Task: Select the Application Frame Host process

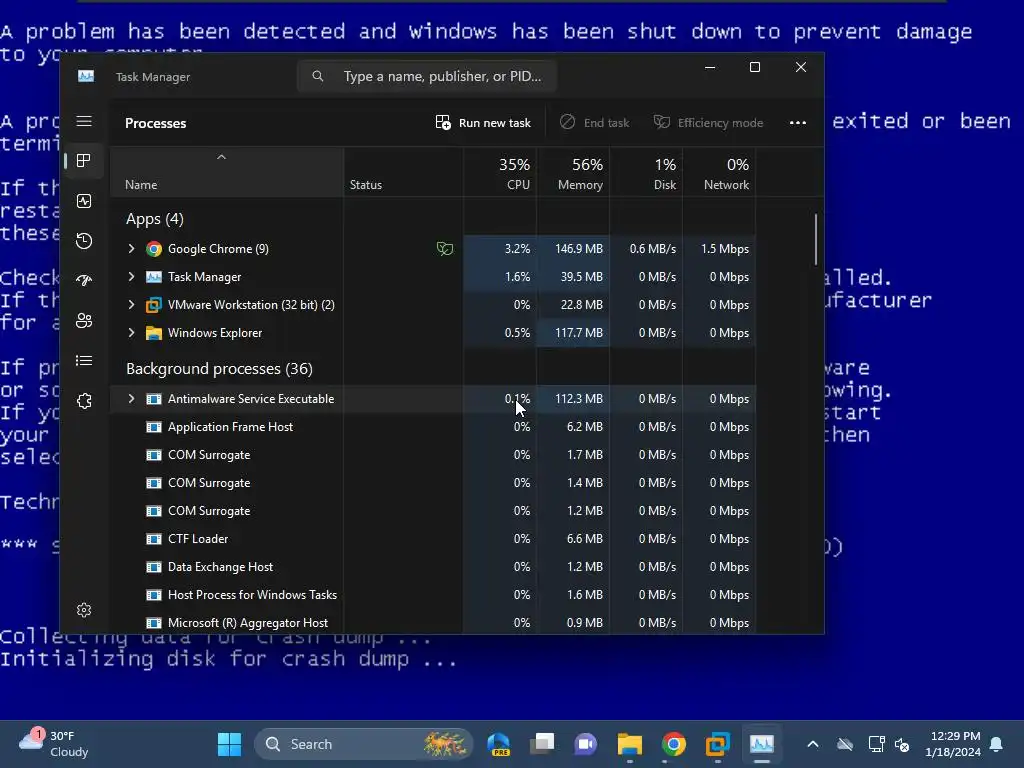Action: pyautogui.click(x=432, y=427)
